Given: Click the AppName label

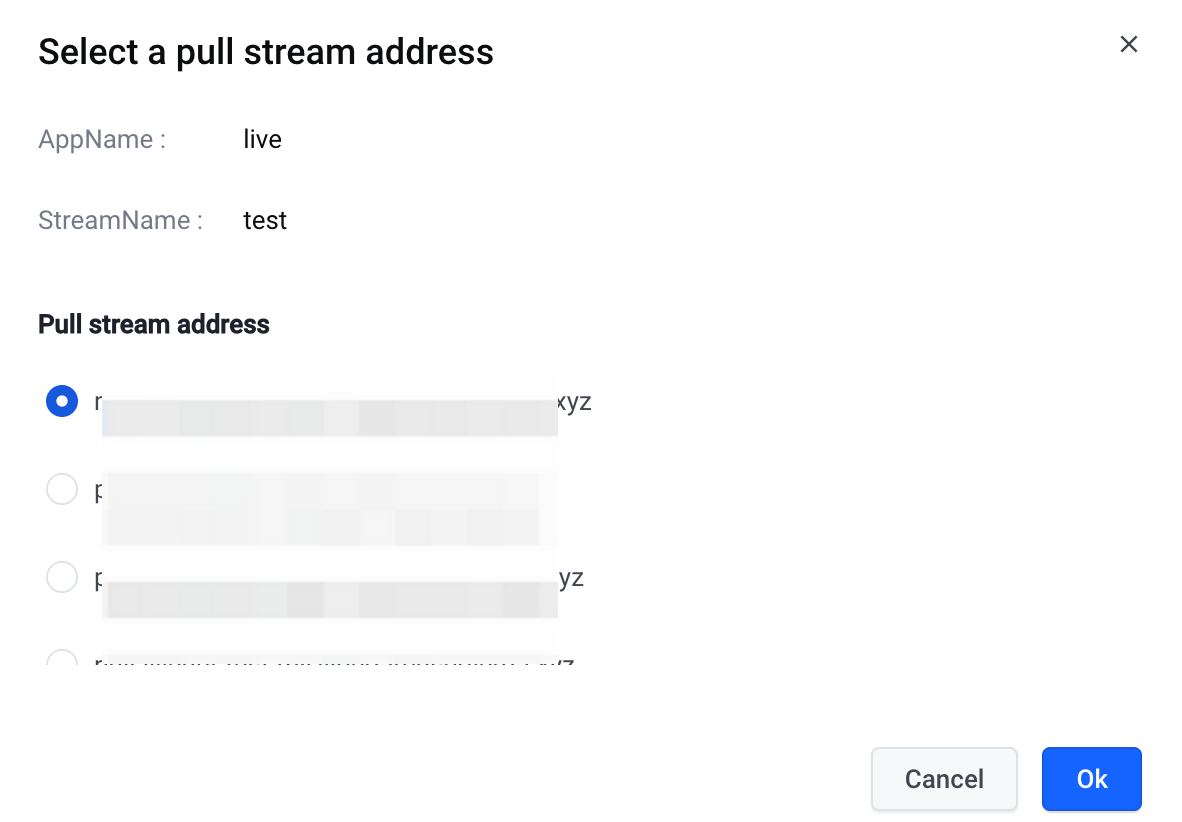Looking at the screenshot, I should tap(102, 139).
